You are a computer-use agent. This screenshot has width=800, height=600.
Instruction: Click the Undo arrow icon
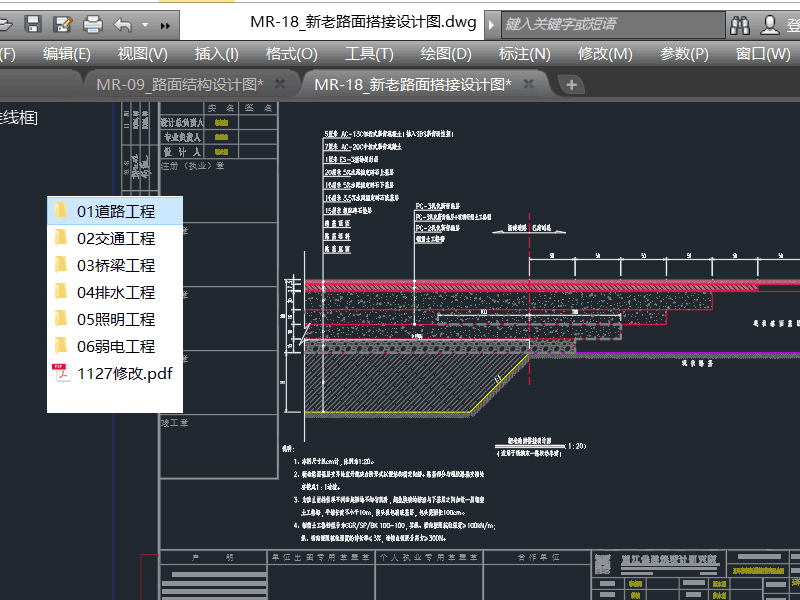coord(123,24)
